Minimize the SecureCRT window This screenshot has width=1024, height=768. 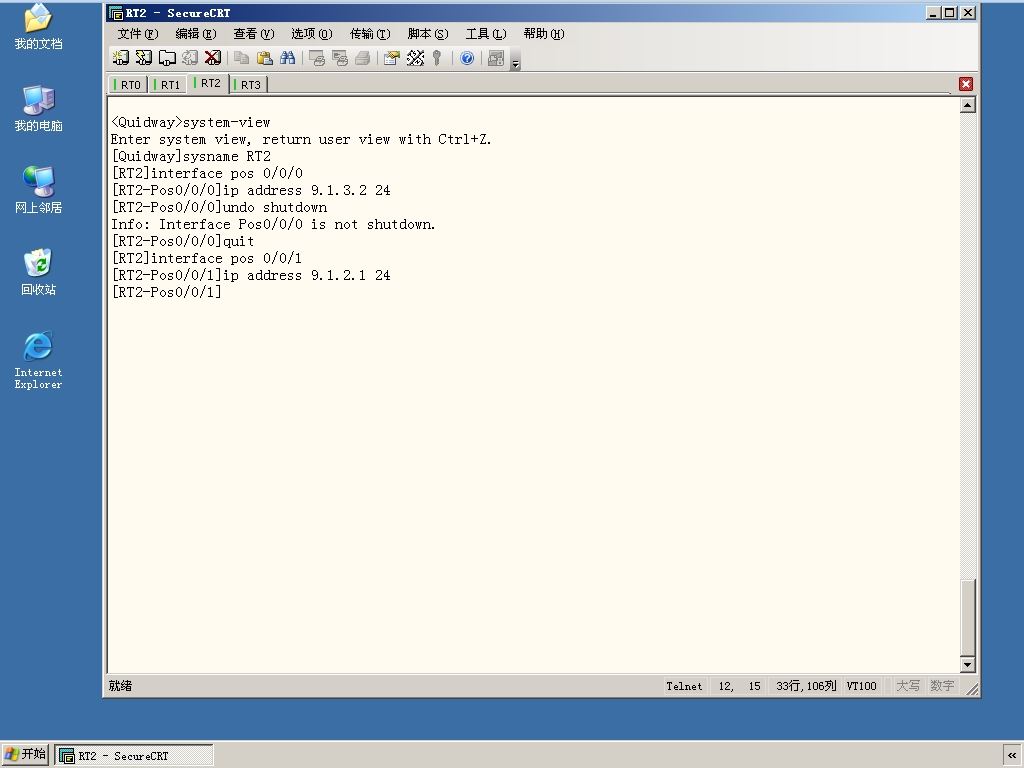[933, 13]
